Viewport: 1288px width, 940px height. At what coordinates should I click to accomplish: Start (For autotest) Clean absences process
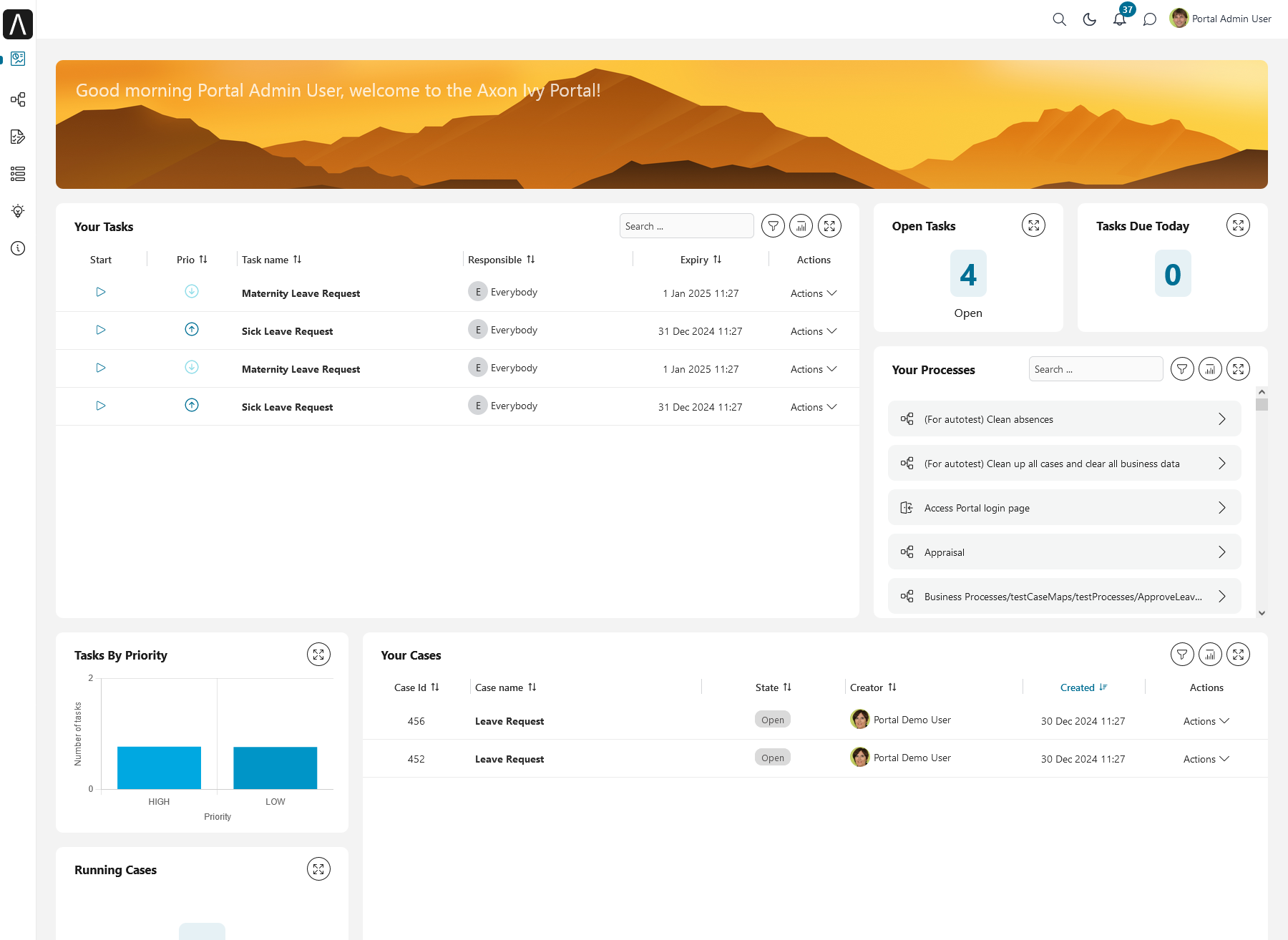(x=1064, y=419)
